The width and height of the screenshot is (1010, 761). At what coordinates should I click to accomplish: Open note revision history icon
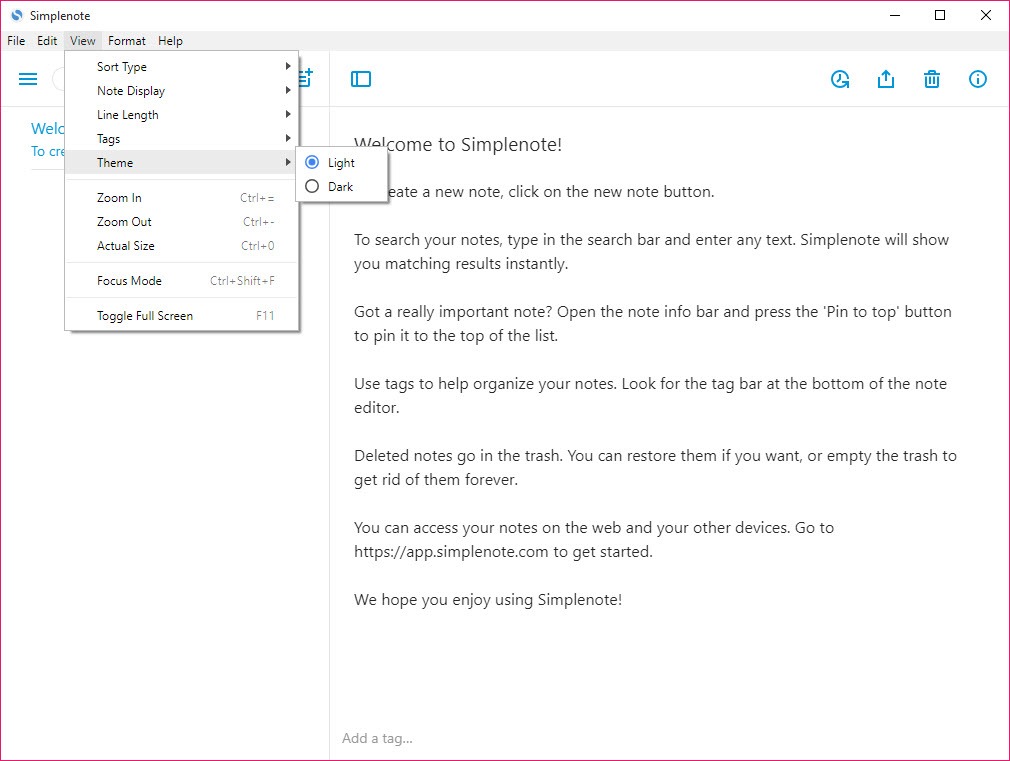(840, 79)
